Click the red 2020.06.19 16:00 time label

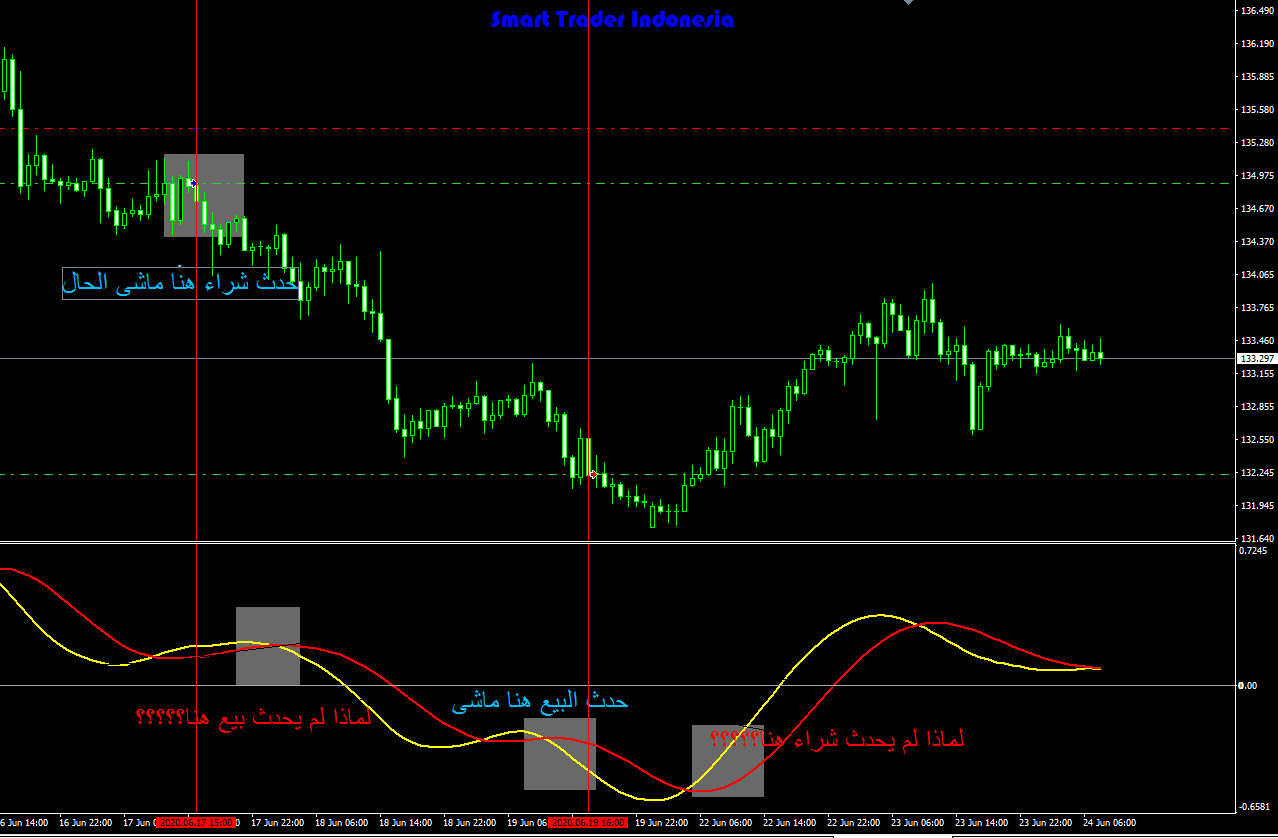(x=588, y=823)
